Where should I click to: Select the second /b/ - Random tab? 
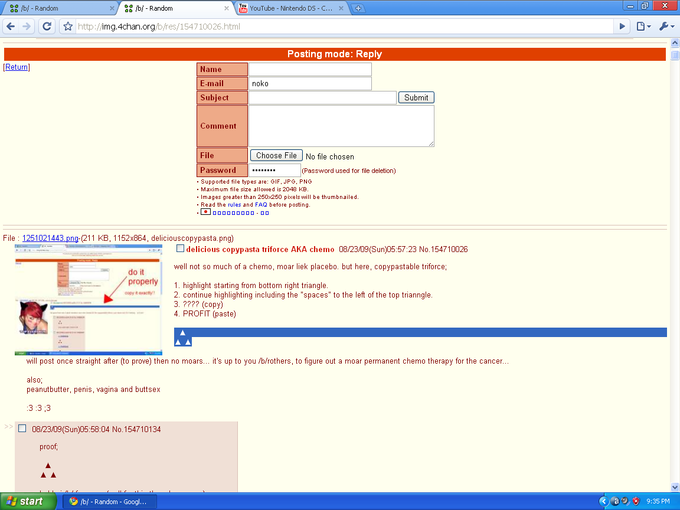(176, 8)
